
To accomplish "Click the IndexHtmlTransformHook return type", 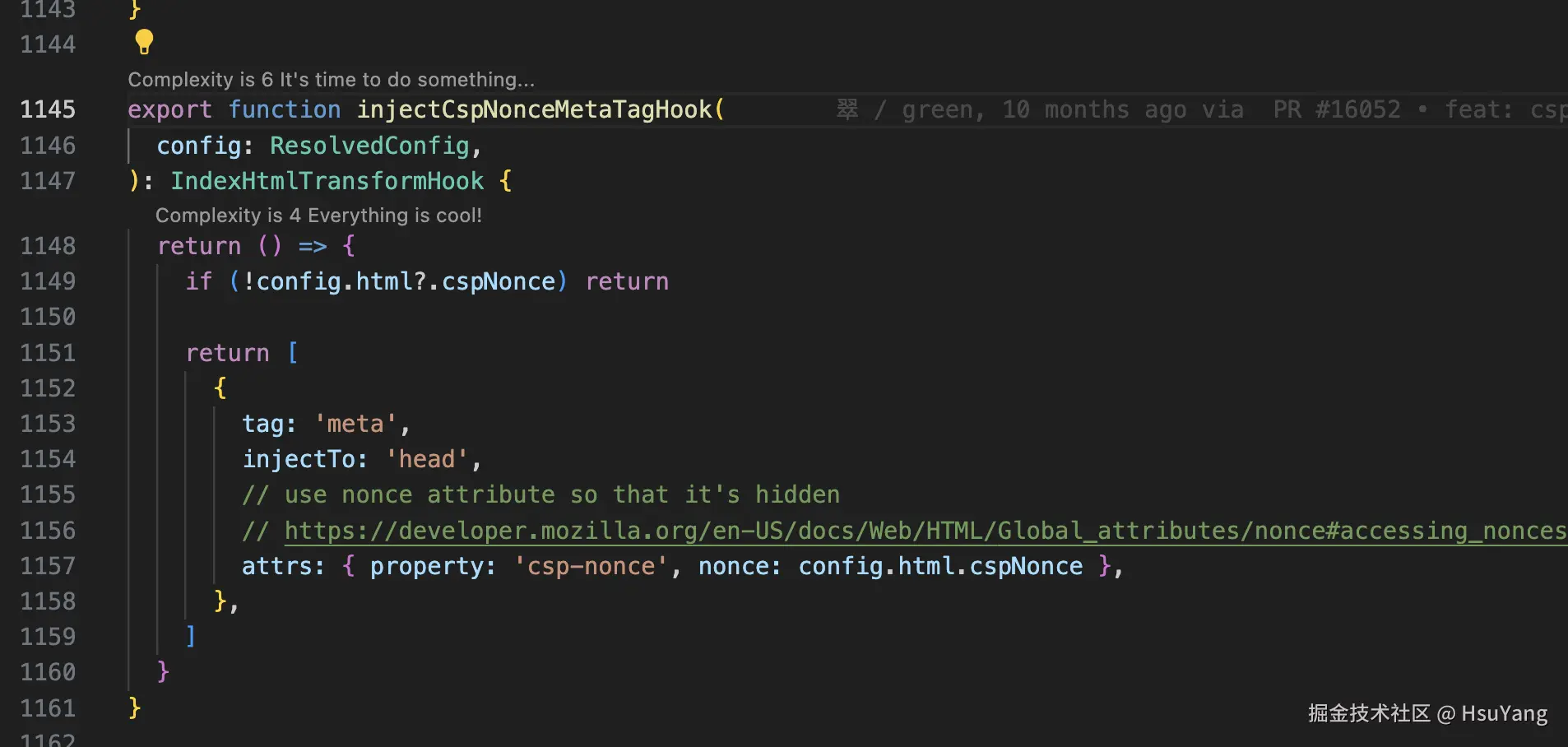I will point(327,181).
